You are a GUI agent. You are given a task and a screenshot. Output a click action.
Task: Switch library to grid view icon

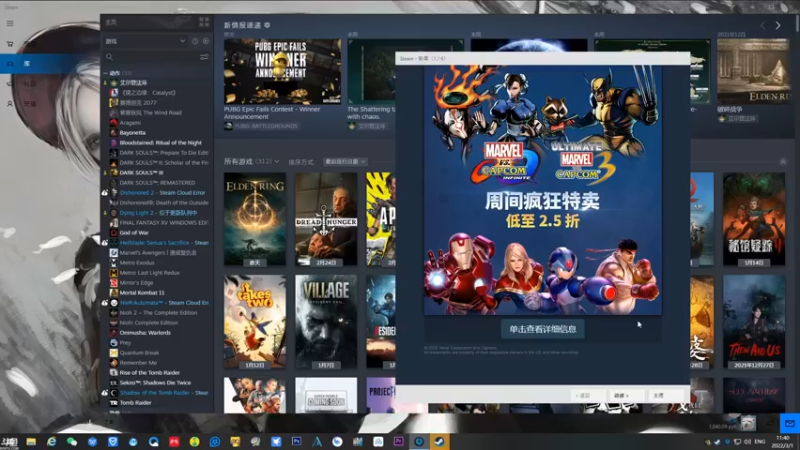[204, 22]
